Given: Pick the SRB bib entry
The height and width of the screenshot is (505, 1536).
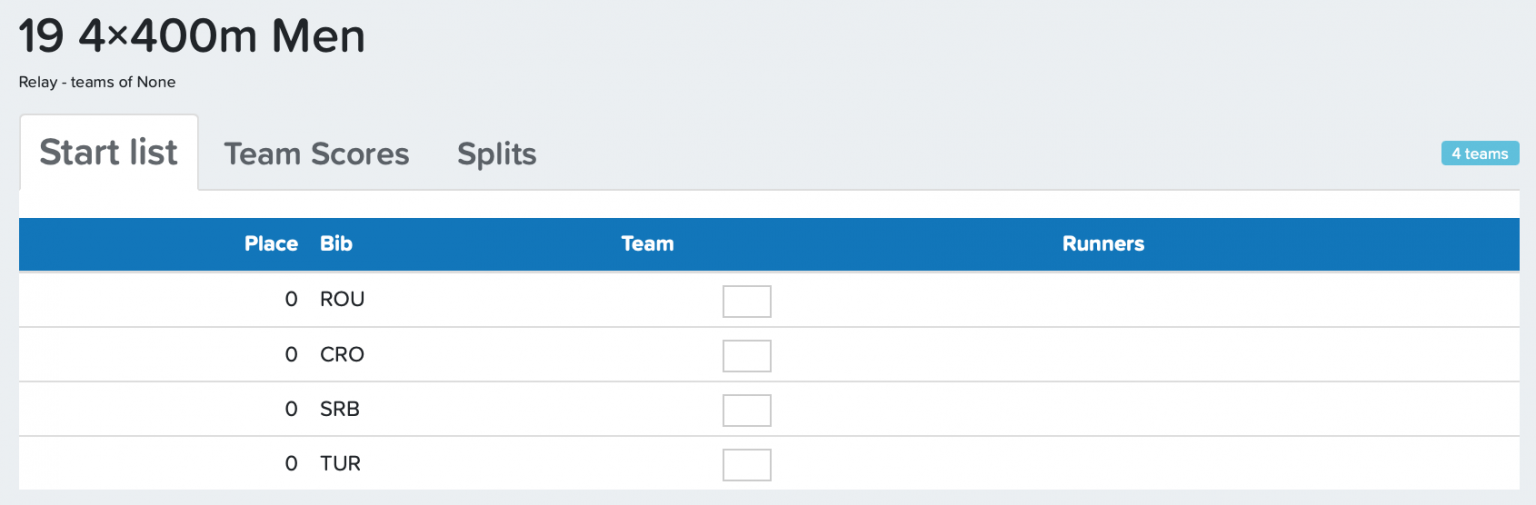Looking at the screenshot, I should tap(340, 409).
